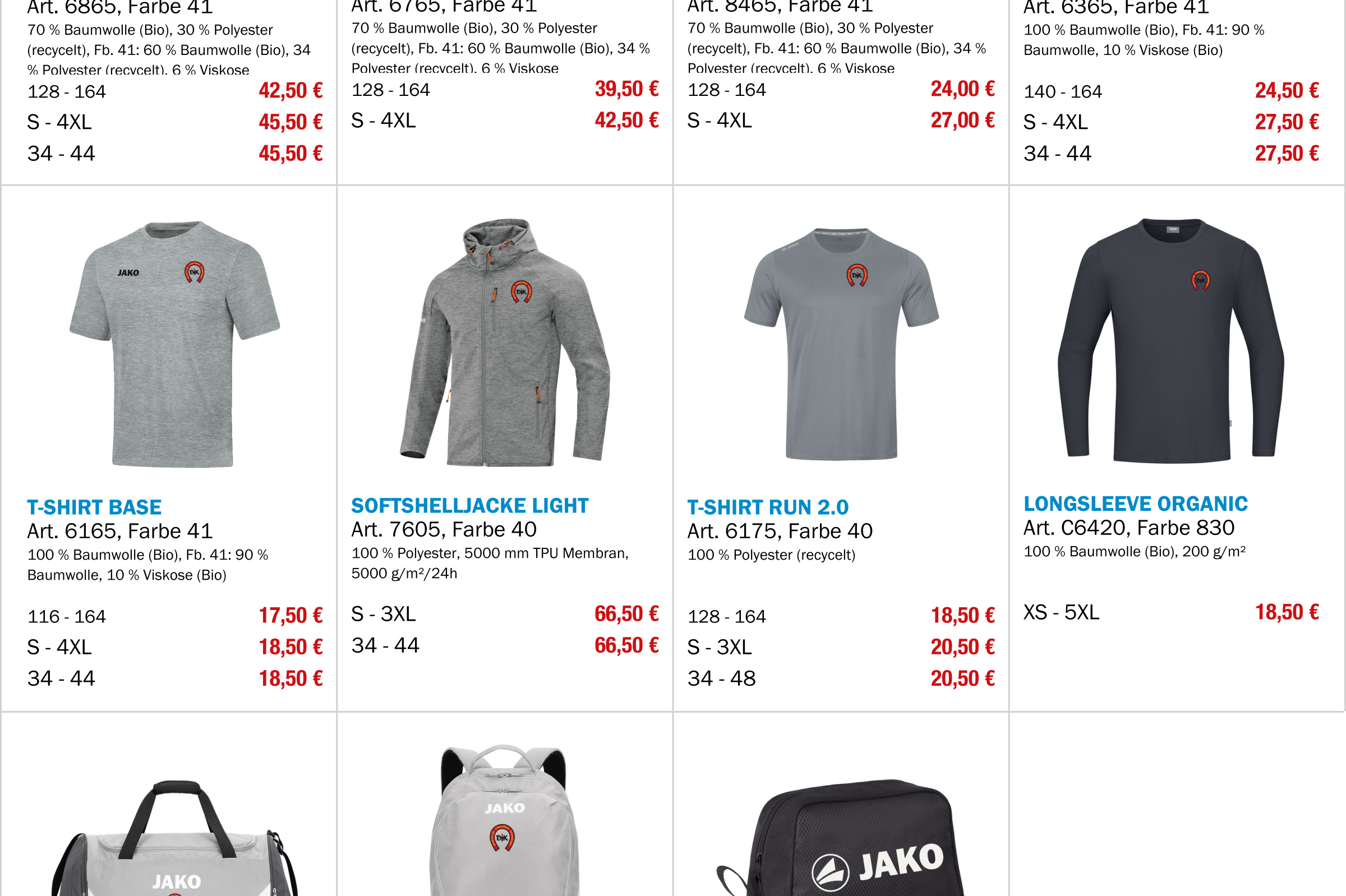Image resolution: width=1346 pixels, height=896 pixels.
Task: Click the grey JAKO sports bag image
Action: [174, 838]
